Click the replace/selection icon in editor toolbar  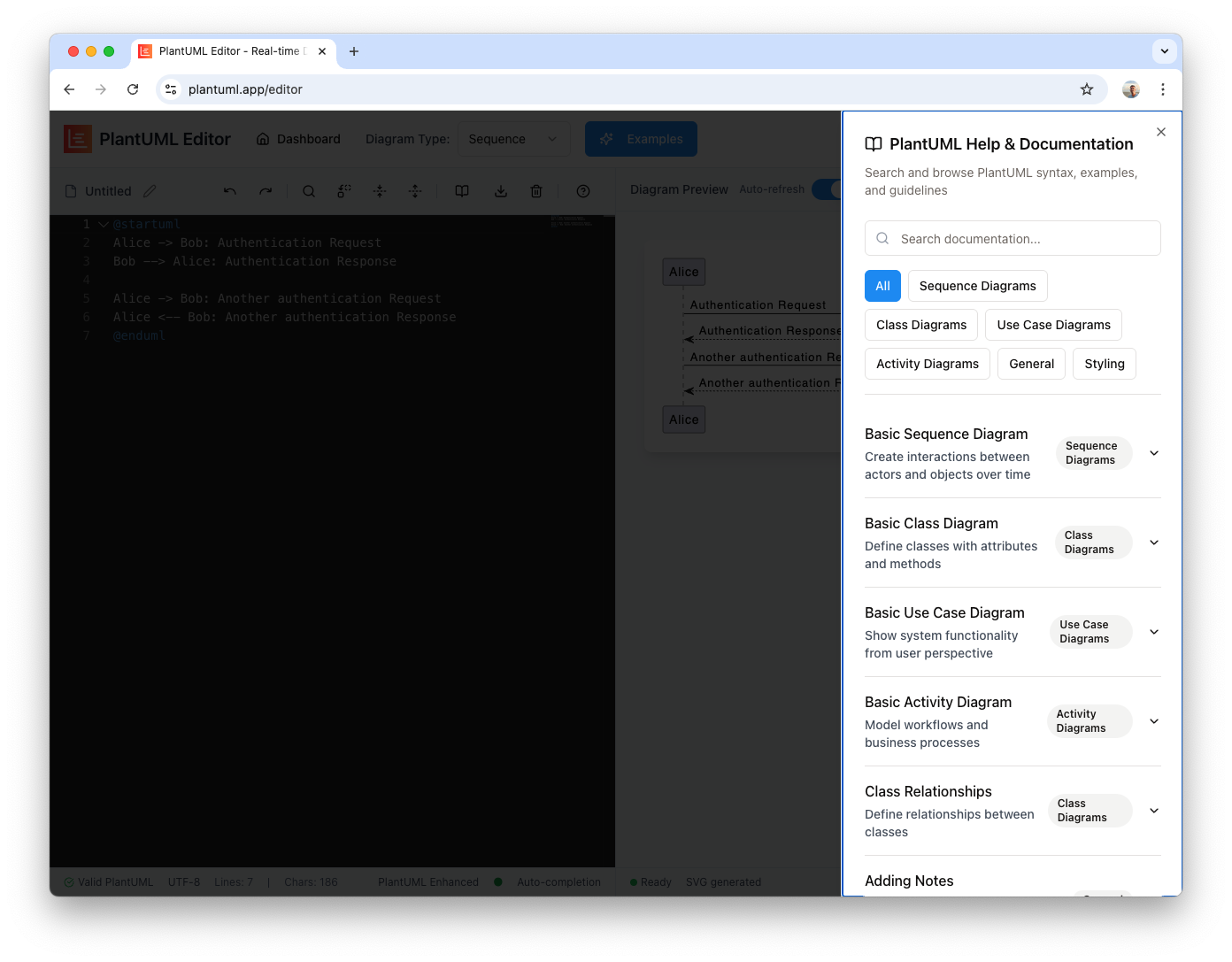tap(344, 191)
